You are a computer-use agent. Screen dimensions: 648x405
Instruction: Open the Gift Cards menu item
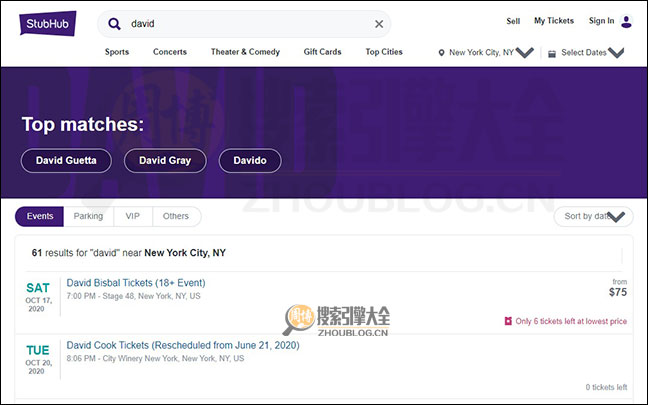322,52
